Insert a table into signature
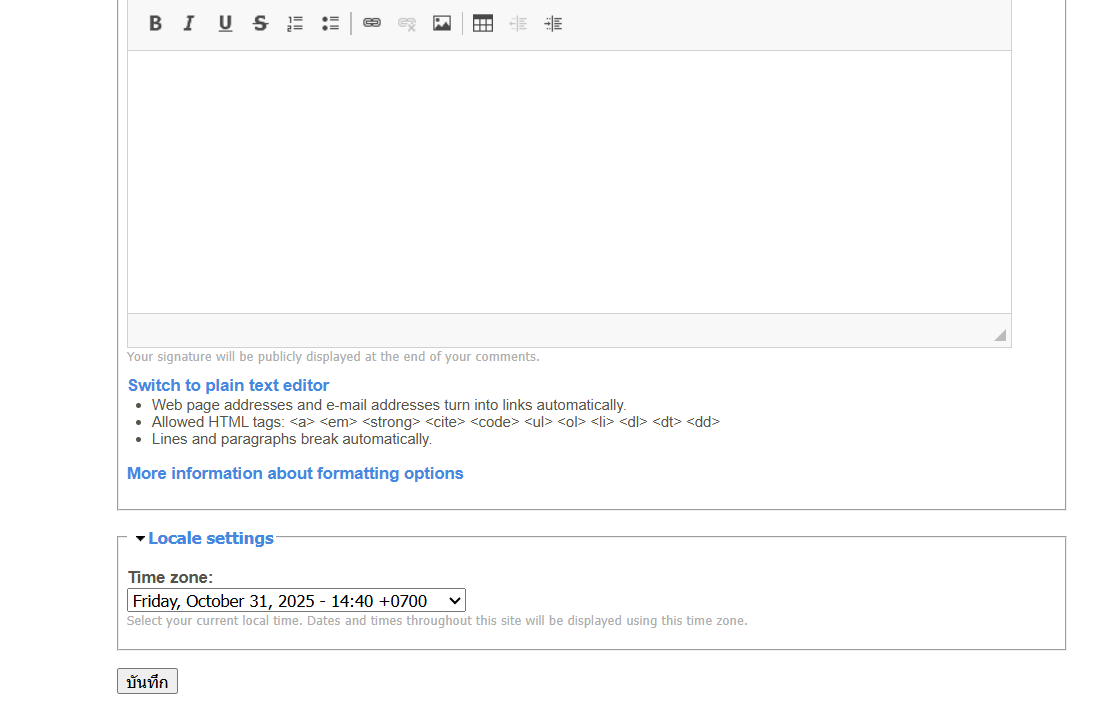The image size is (1117, 708). pos(483,23)
